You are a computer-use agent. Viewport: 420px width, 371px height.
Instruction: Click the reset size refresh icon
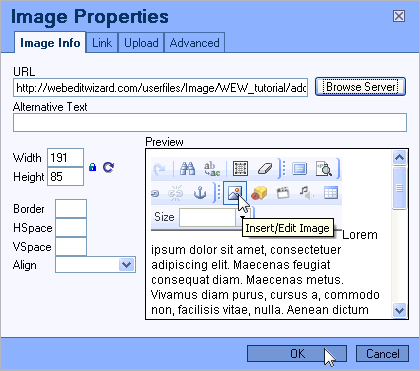108,167
